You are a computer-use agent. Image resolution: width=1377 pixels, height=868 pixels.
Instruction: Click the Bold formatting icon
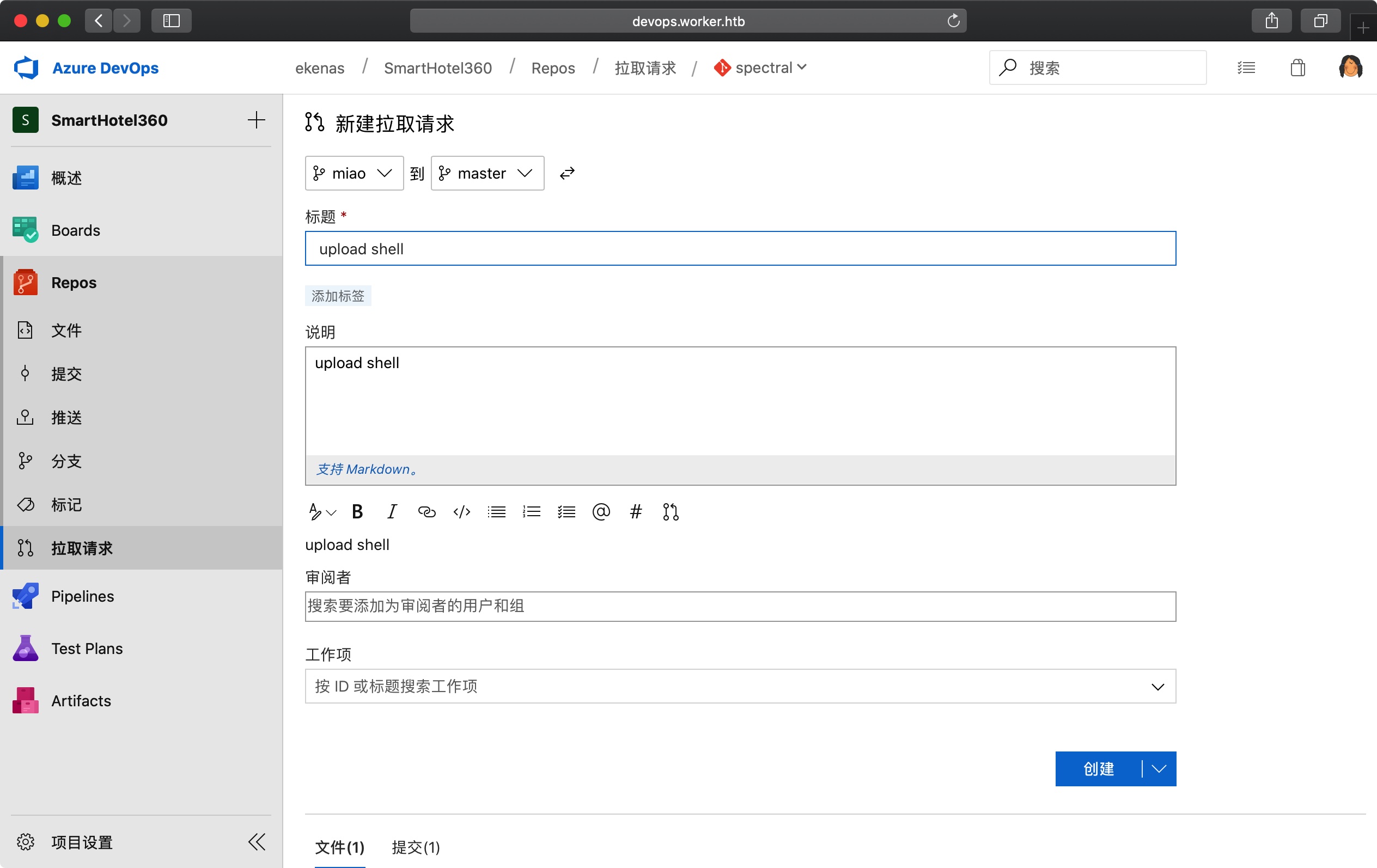point(357,512)
